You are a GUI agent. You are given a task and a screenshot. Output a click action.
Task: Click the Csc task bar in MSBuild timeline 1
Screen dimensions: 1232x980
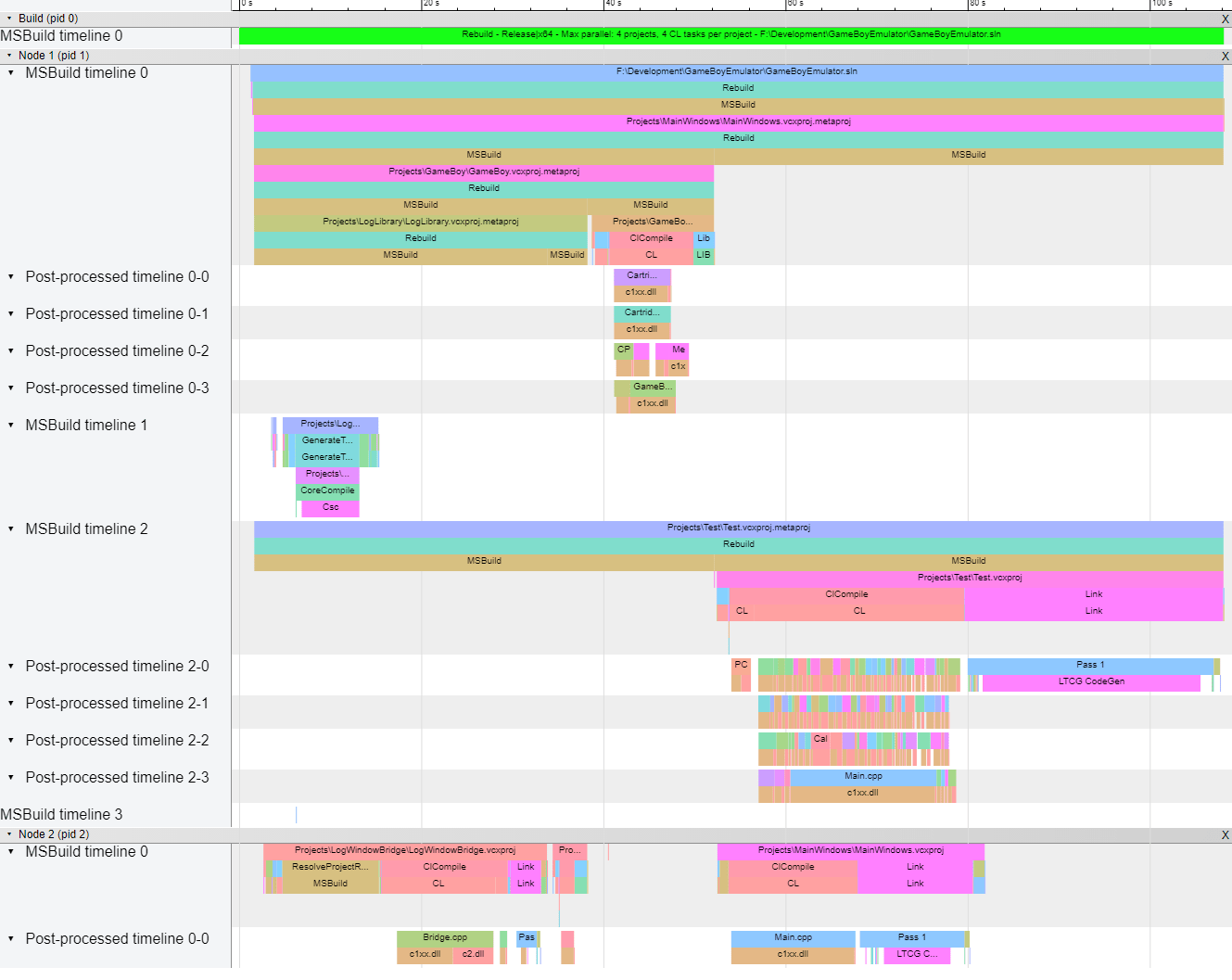point(329,507)
